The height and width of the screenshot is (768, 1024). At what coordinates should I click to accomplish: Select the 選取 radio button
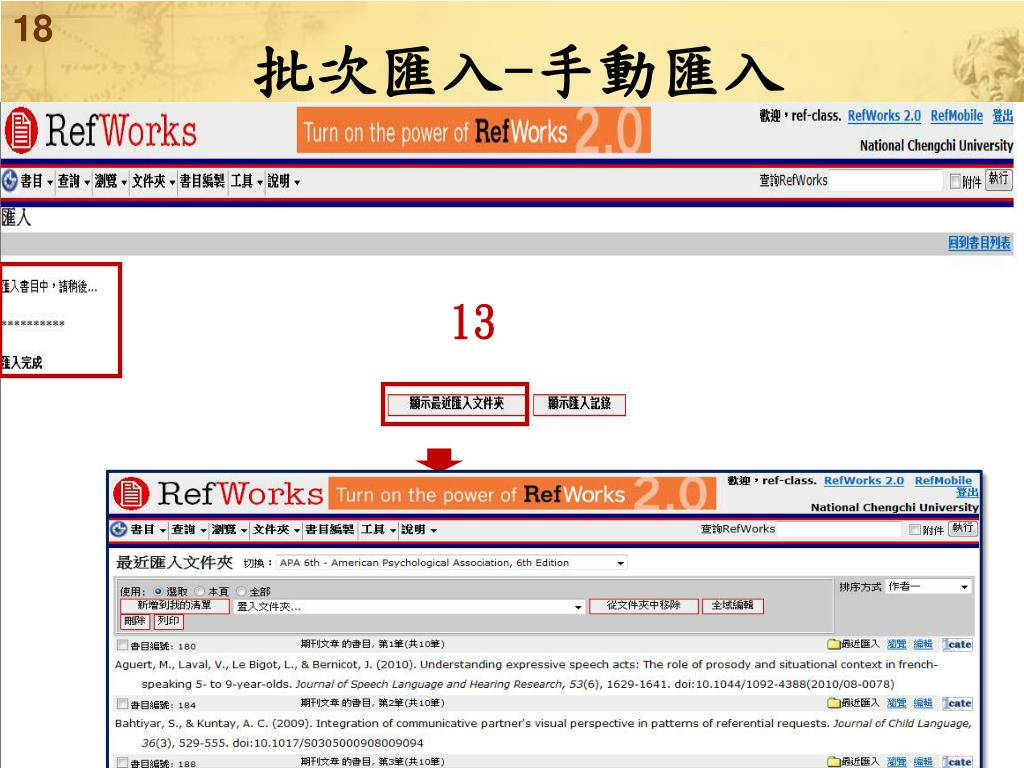click(158, 591)
